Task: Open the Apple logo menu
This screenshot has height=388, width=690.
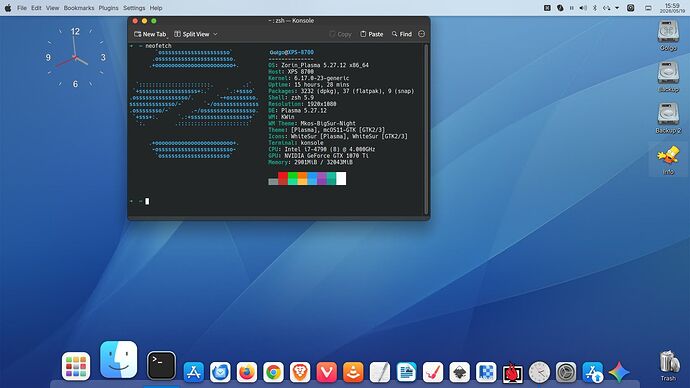Action: pos(8,8)
